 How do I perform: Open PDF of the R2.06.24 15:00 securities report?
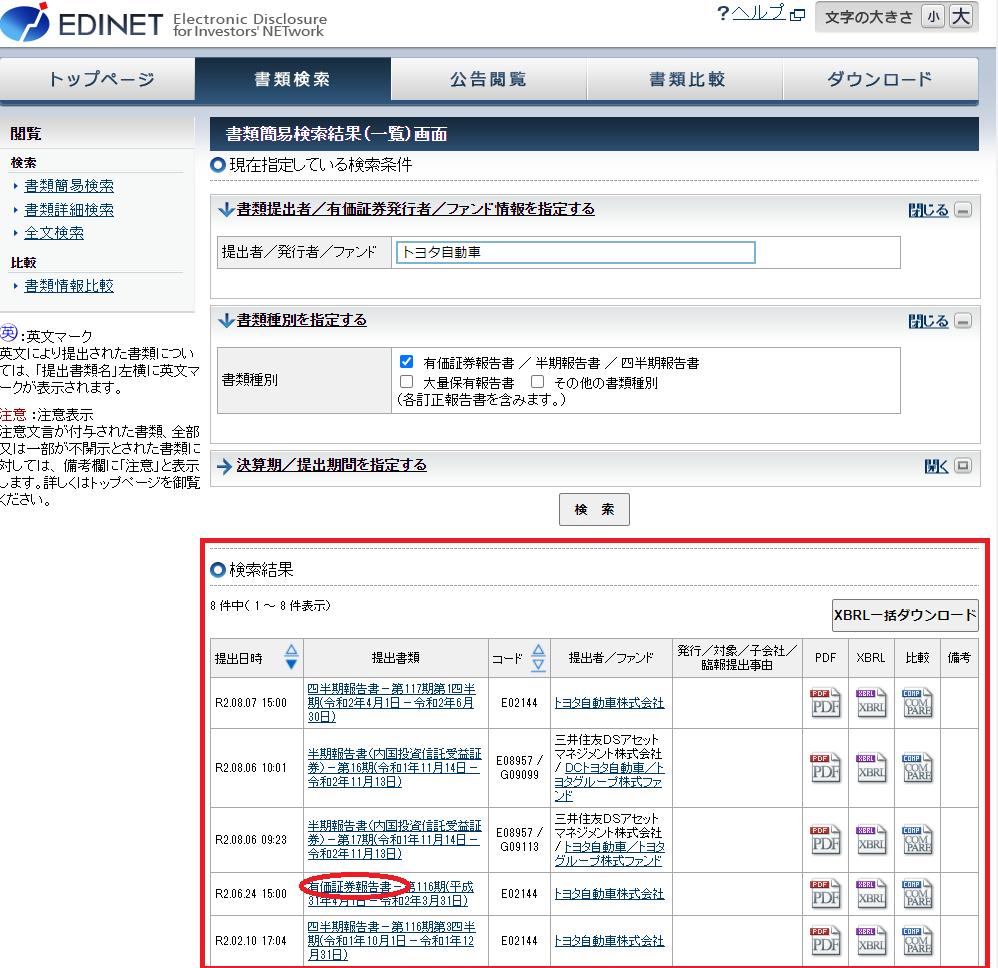tap(825, 894)
